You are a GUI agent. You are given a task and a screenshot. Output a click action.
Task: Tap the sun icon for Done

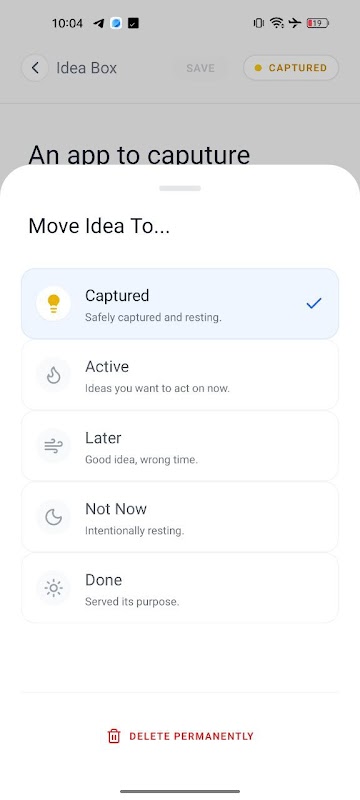pyautogui.click(x=54, y=588)
